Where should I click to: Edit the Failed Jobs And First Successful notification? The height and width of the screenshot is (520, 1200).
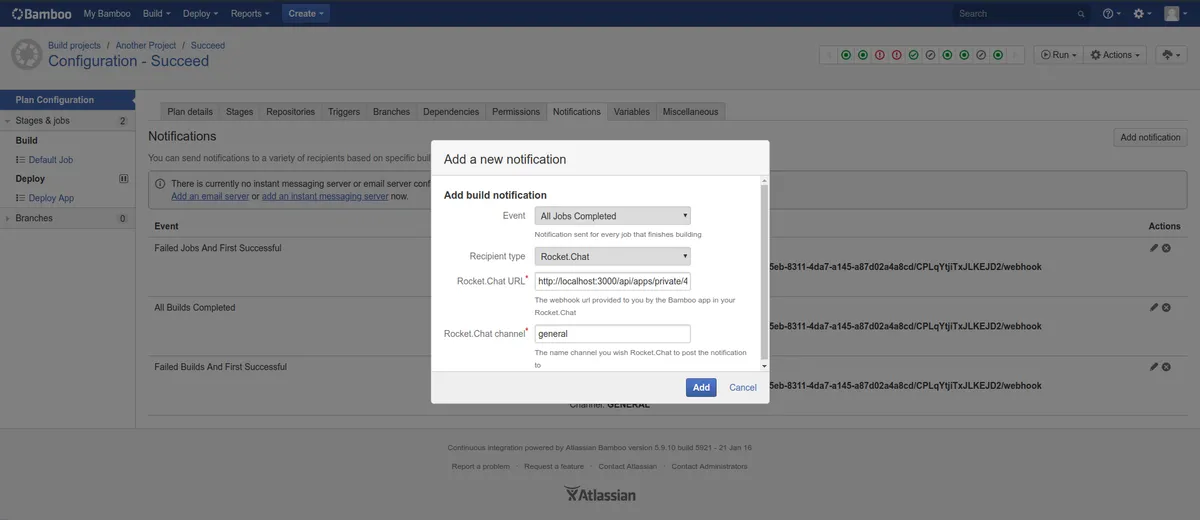(1154, 248)
